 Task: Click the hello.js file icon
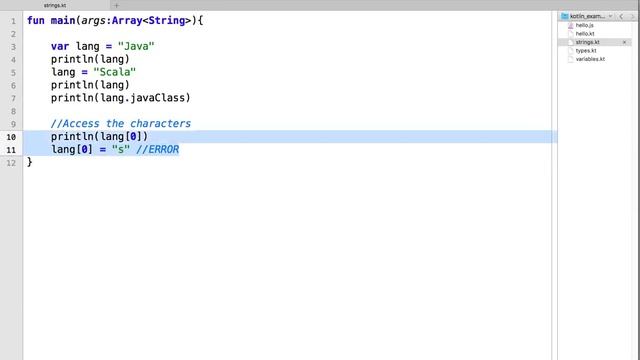(571, 25)
